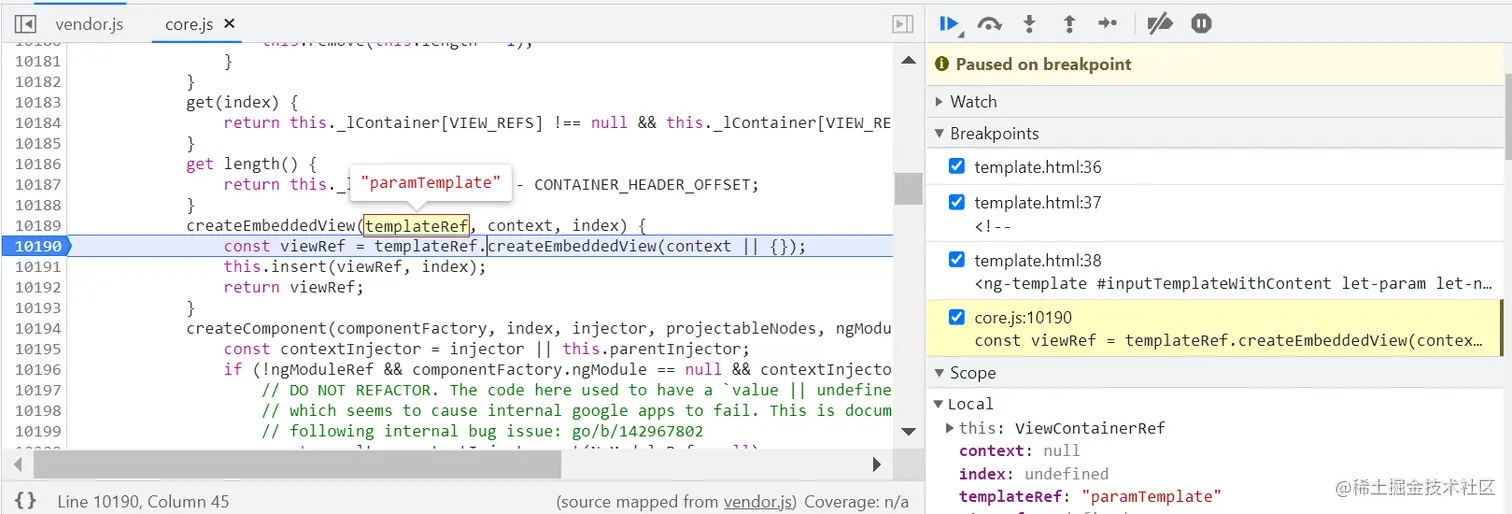1512x514 pixels.
Task: Select the core.js tab
Action: click(189, 24)
